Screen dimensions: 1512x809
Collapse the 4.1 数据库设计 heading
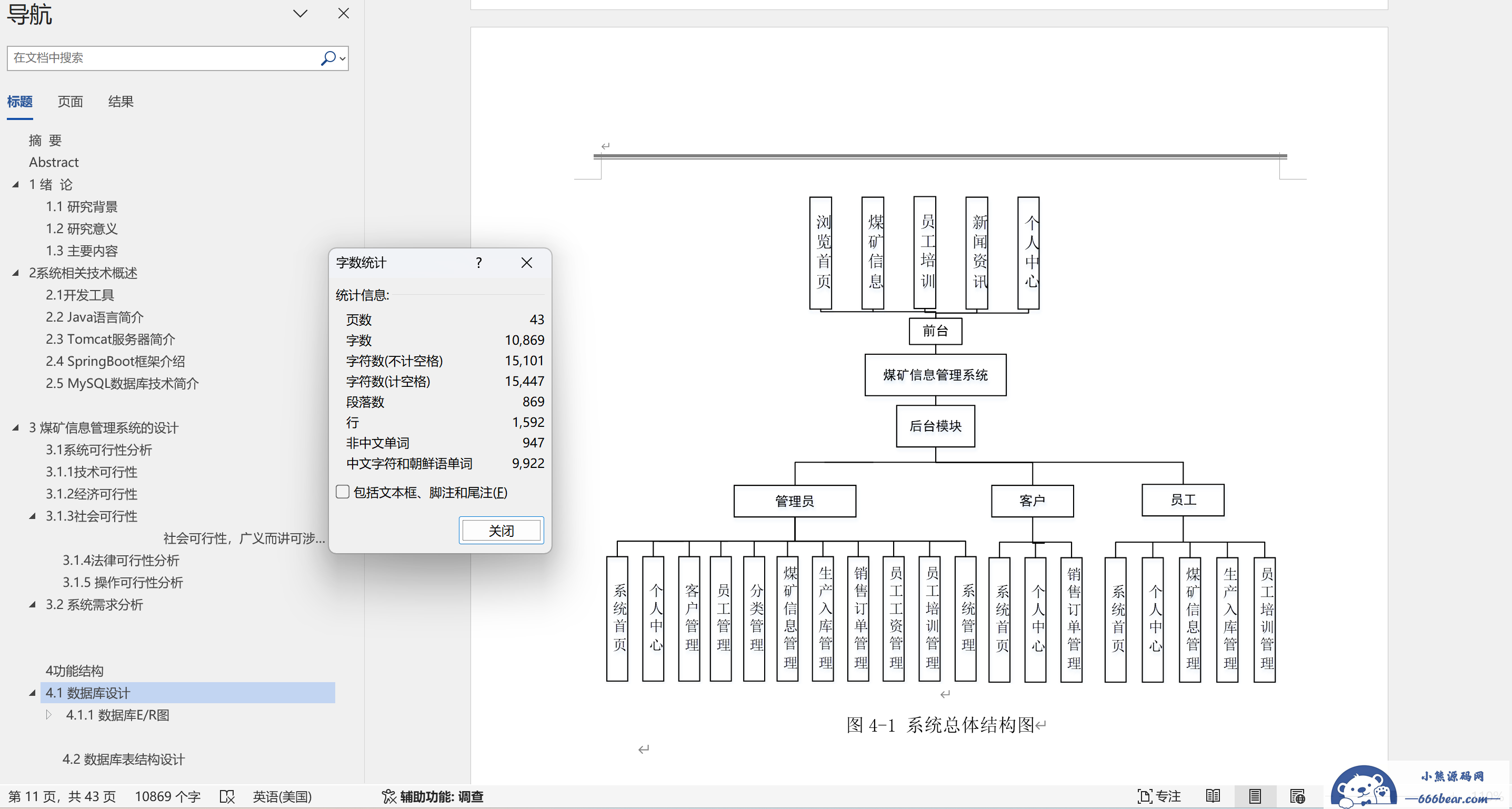tap(33, 693)
